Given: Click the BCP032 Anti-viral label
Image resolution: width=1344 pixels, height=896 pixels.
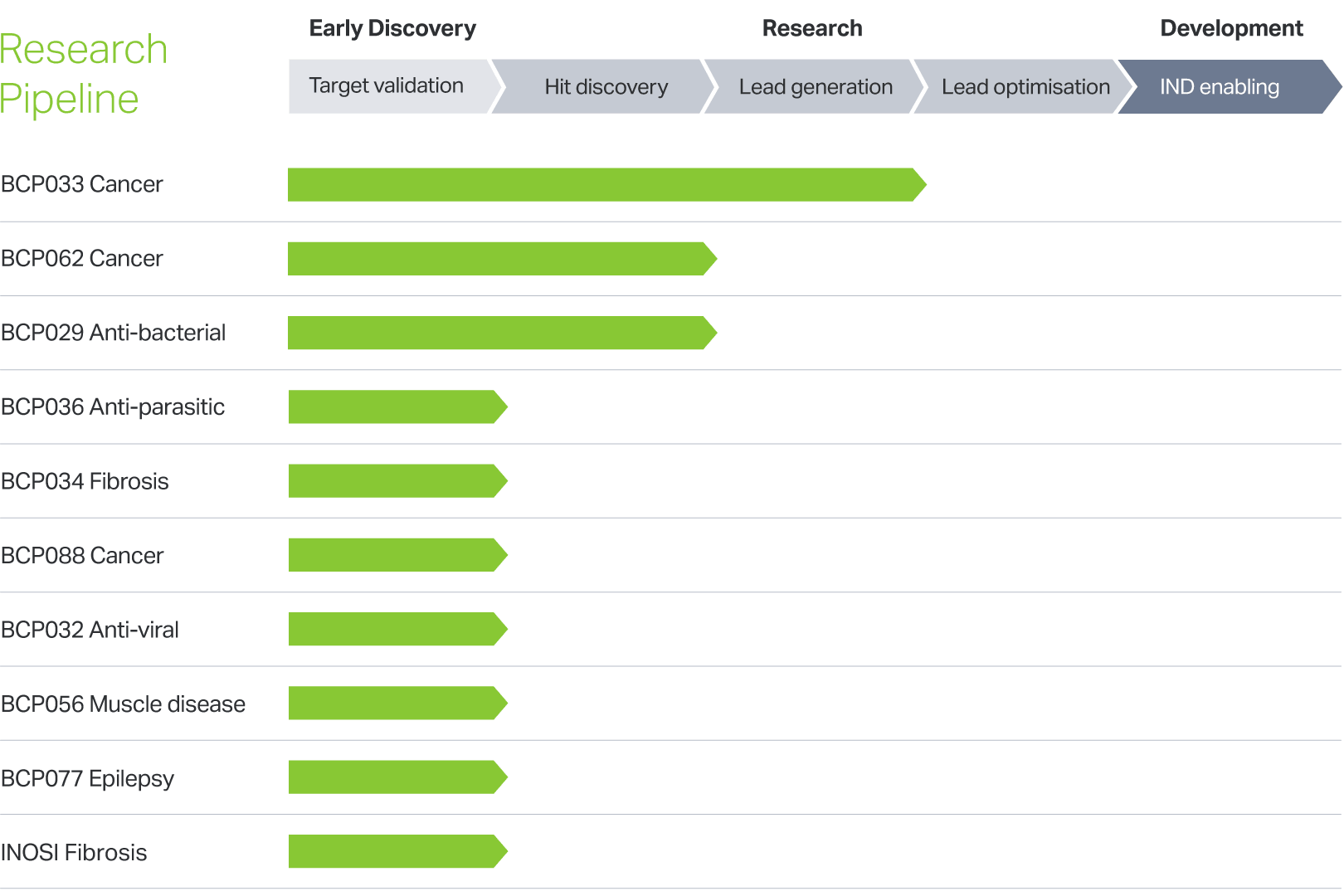Looking at the screenshot, I should 90,630.
